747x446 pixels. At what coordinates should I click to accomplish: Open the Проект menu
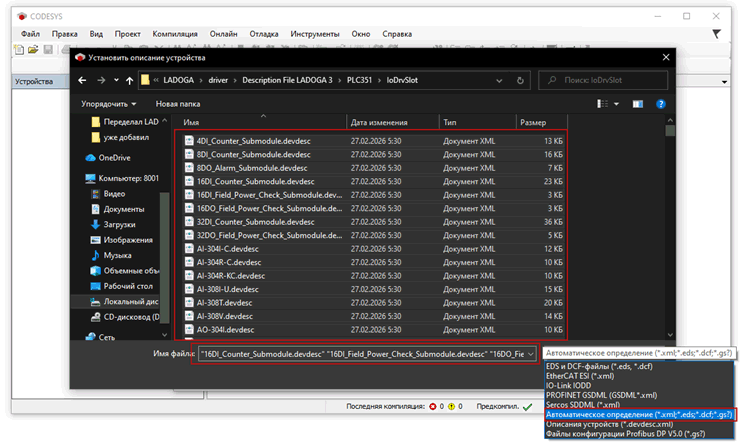(x=127, y=34)
